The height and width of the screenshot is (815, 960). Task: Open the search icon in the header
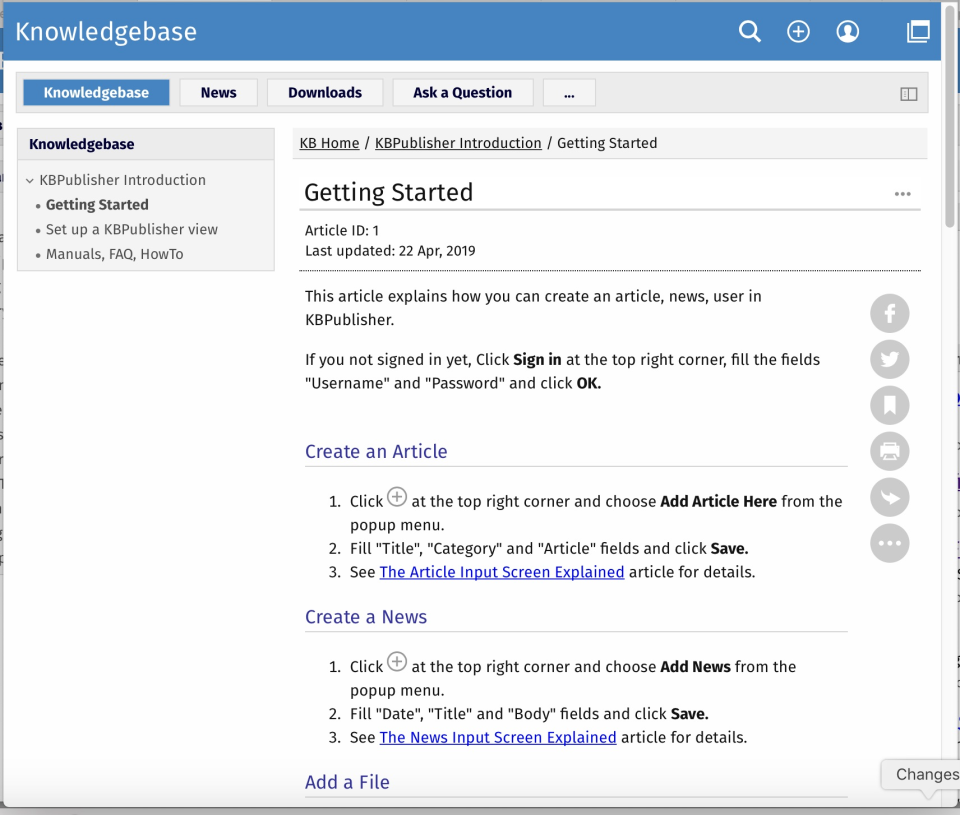pyautogui.click(x=749, y=31)
